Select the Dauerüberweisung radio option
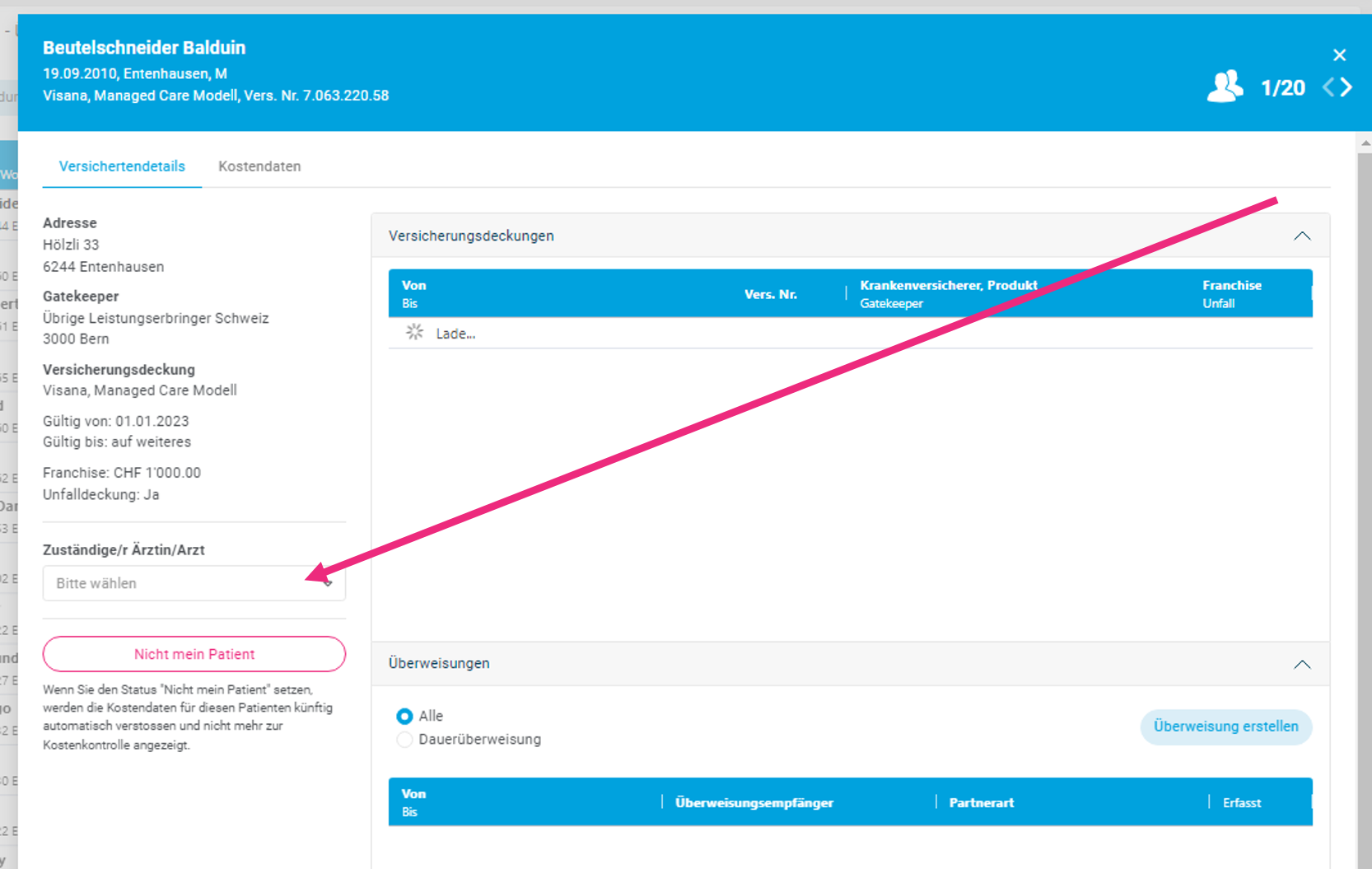This screenshot has width=1372, height=869. pos(404,740)
